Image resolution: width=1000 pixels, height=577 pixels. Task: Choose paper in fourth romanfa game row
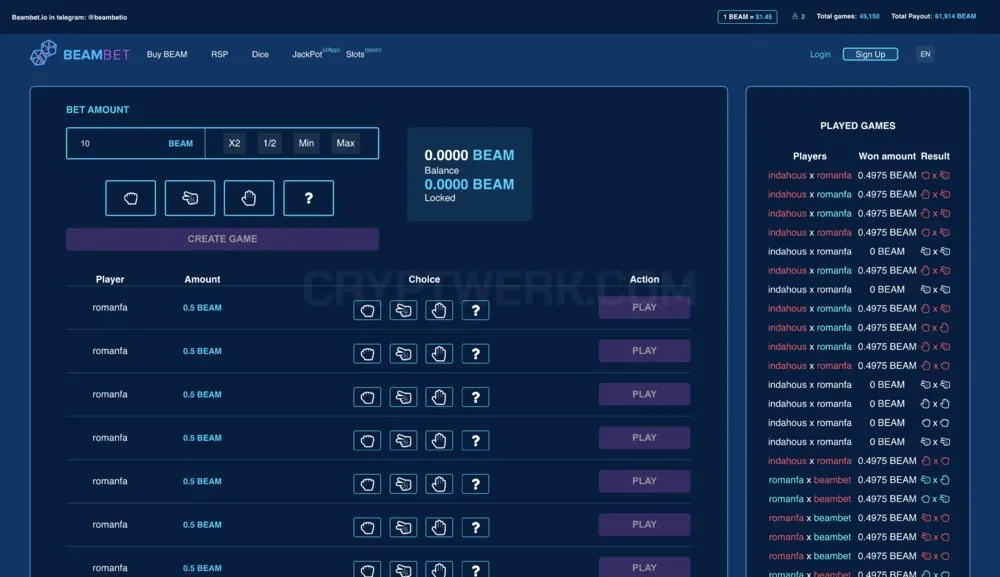(439, 440)
